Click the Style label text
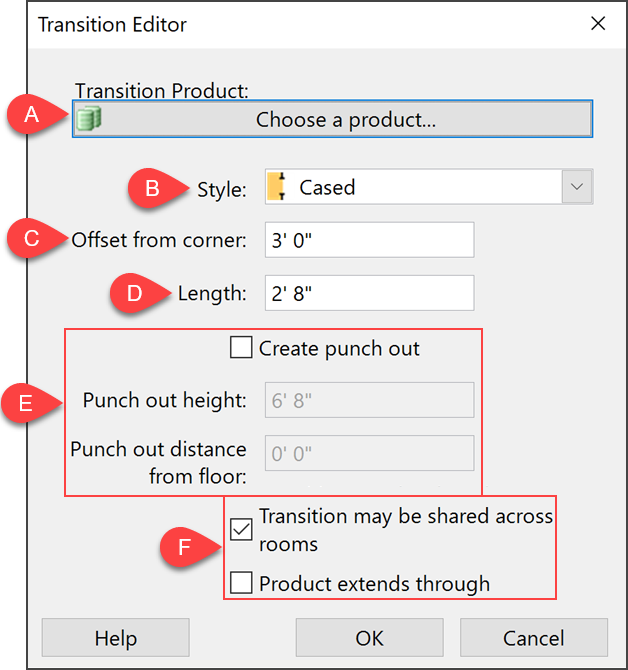 (222, 189)
